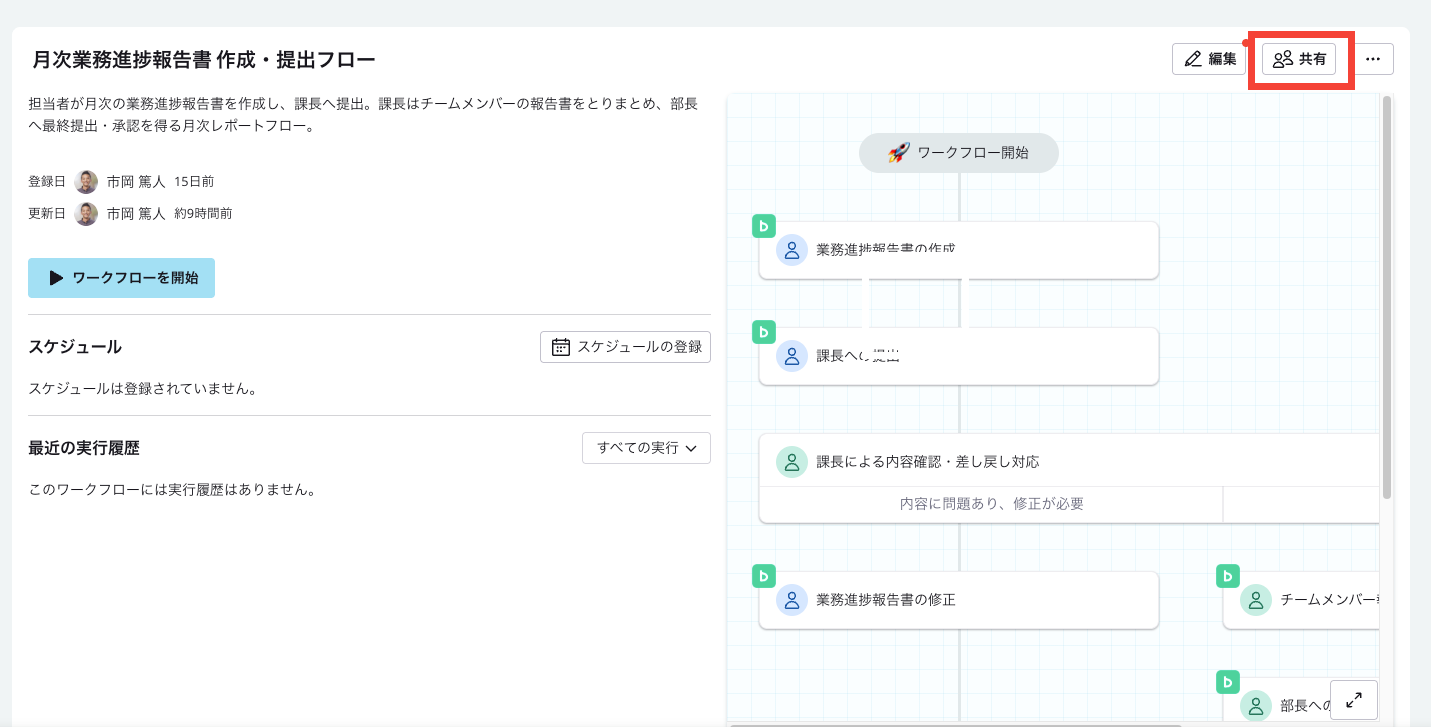
Task: Click the チームメンバー step card
Action: (x=1301, y=600)
